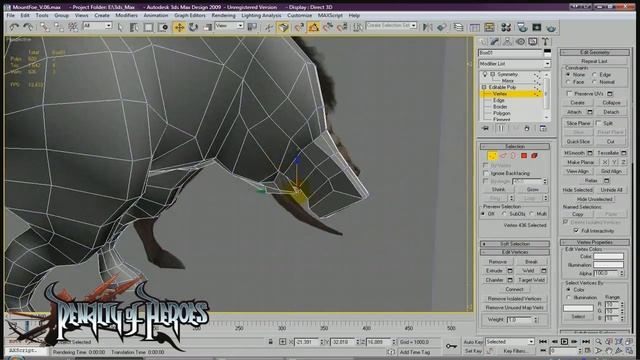Image resolution: width=640 pixels, height=360 pixels.
Task: Activate the Select and Rotate tool
Action: point(193,27)
